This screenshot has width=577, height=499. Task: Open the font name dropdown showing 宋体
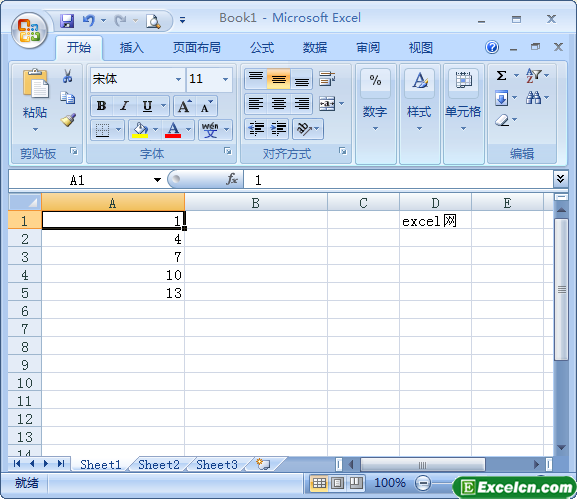(178, 79)
